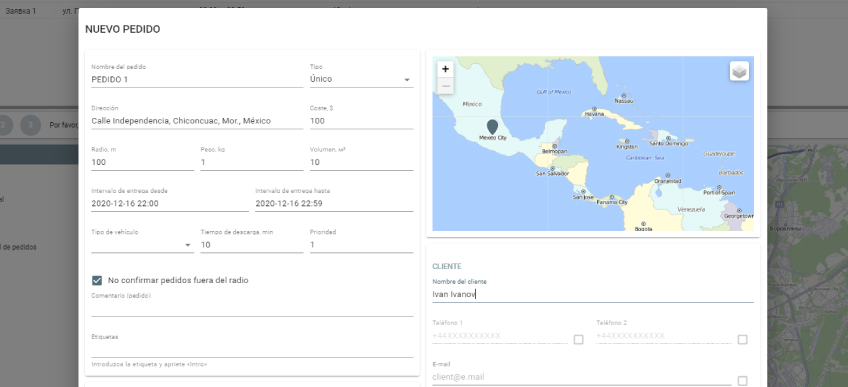Tick the Teléfono 2 checkbox
Image resolution: width=848 pixels, height=387 pixels.
743,339
